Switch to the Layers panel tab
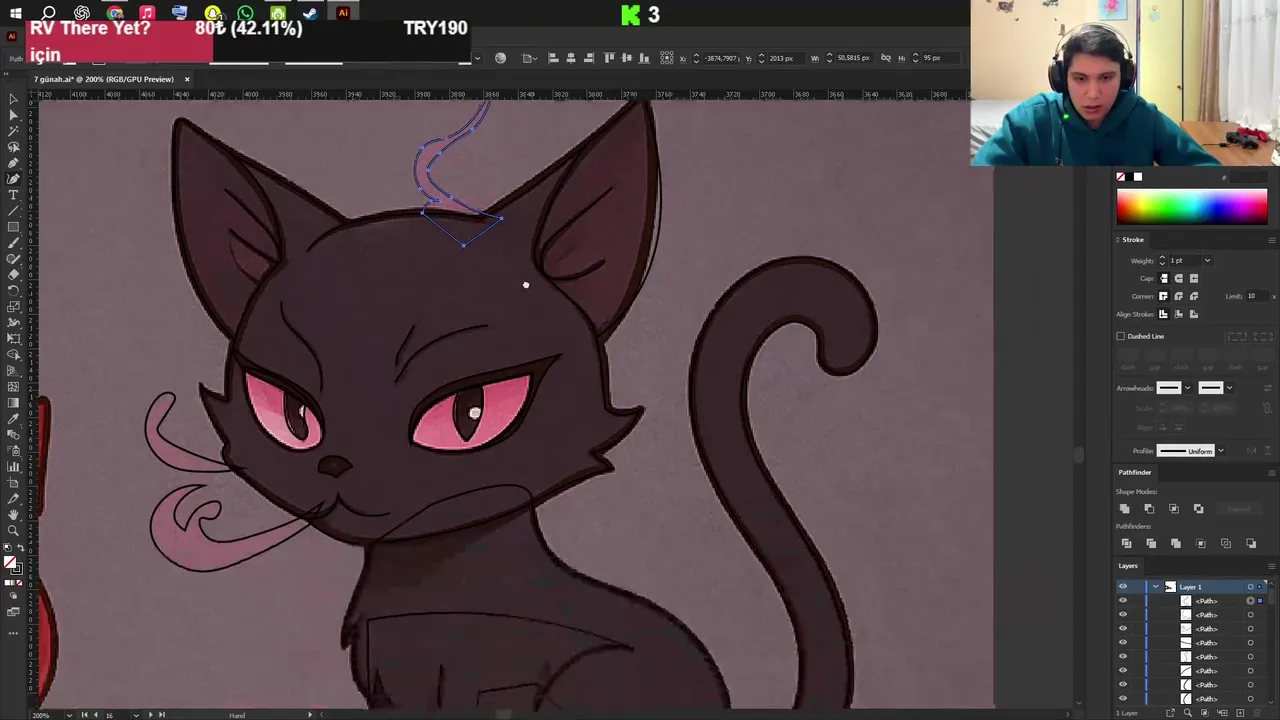Viewport: 1280px width, 720px height. click(x=1128, y=566)
